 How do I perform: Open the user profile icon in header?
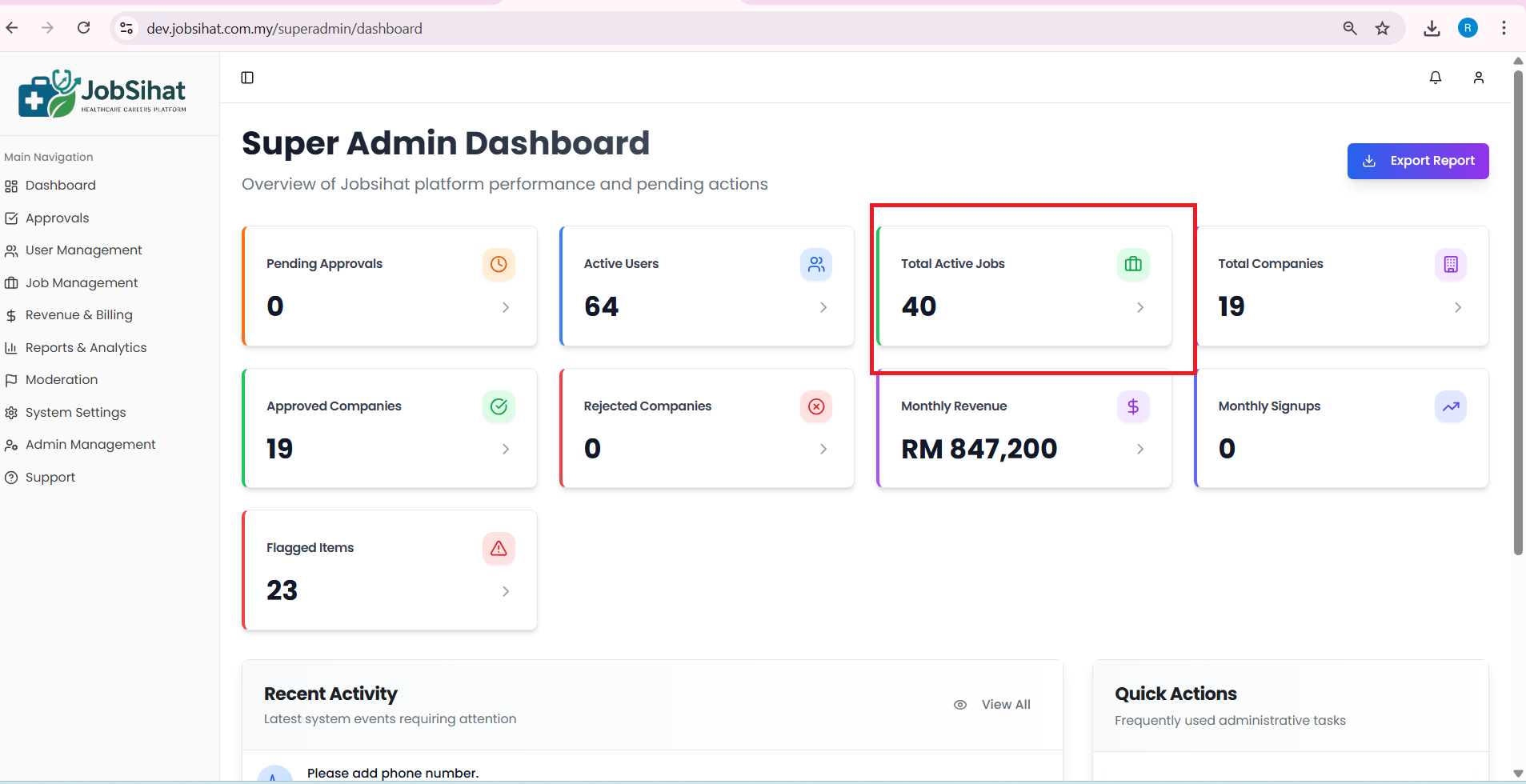pyautogui.click(x=1479, y=78)
